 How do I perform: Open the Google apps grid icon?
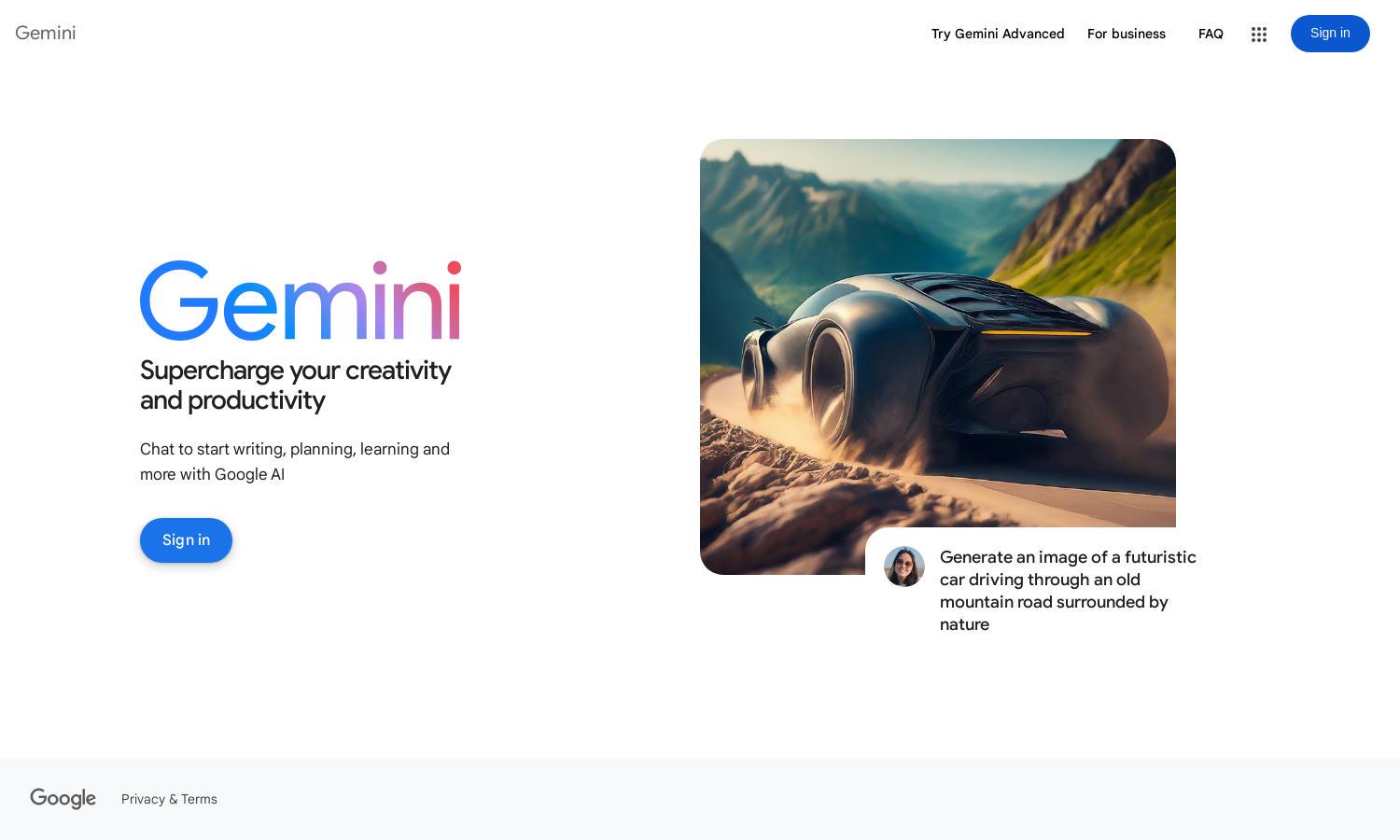point(1259,35)
